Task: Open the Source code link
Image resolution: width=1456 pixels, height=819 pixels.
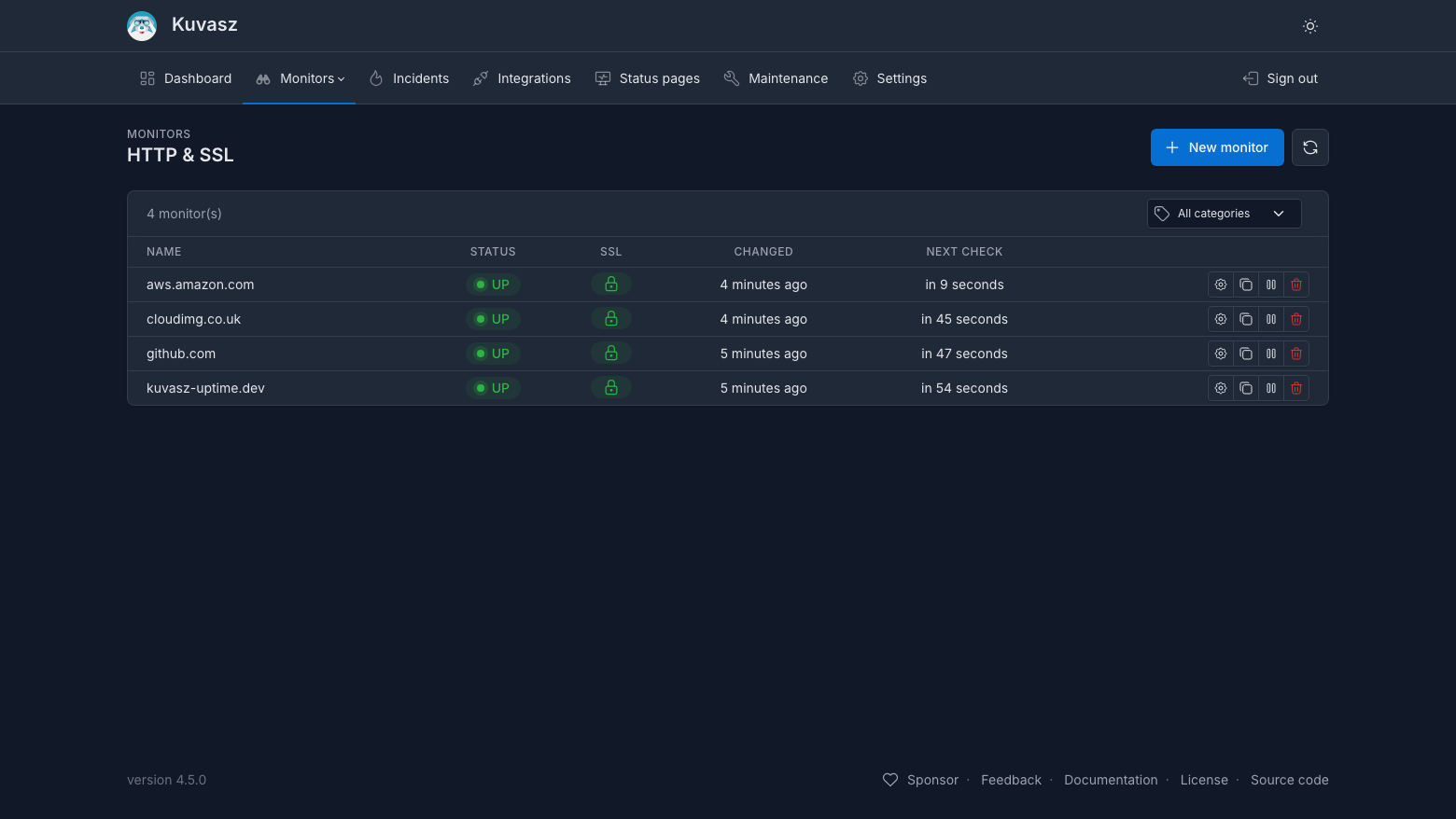Action: coord(1290,780)
